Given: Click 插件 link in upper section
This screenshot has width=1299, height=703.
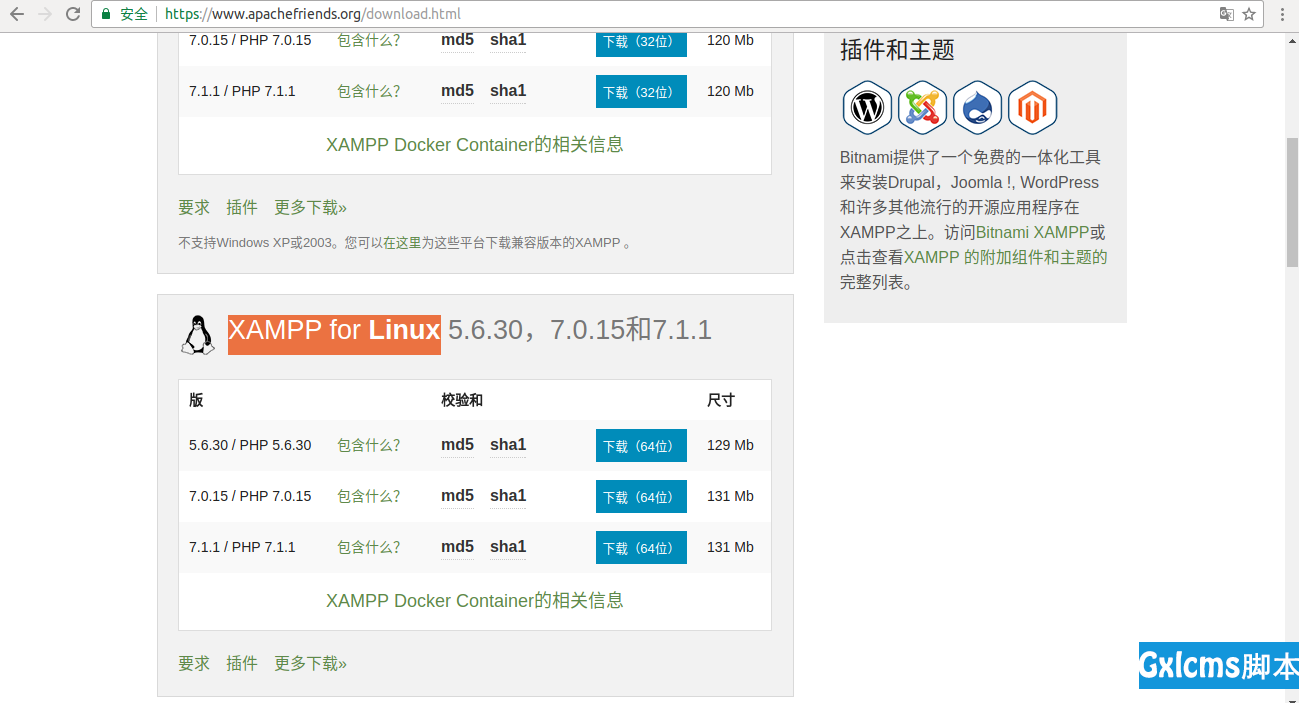Looking at the screenshot, I should click(x=242, y=207).
